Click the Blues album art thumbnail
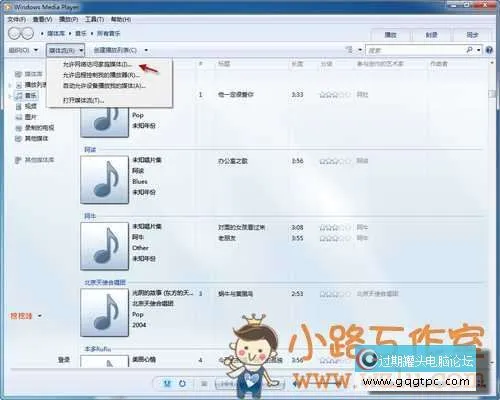The width and height of the screenshot is (500, 400). [x=104, y=180]
